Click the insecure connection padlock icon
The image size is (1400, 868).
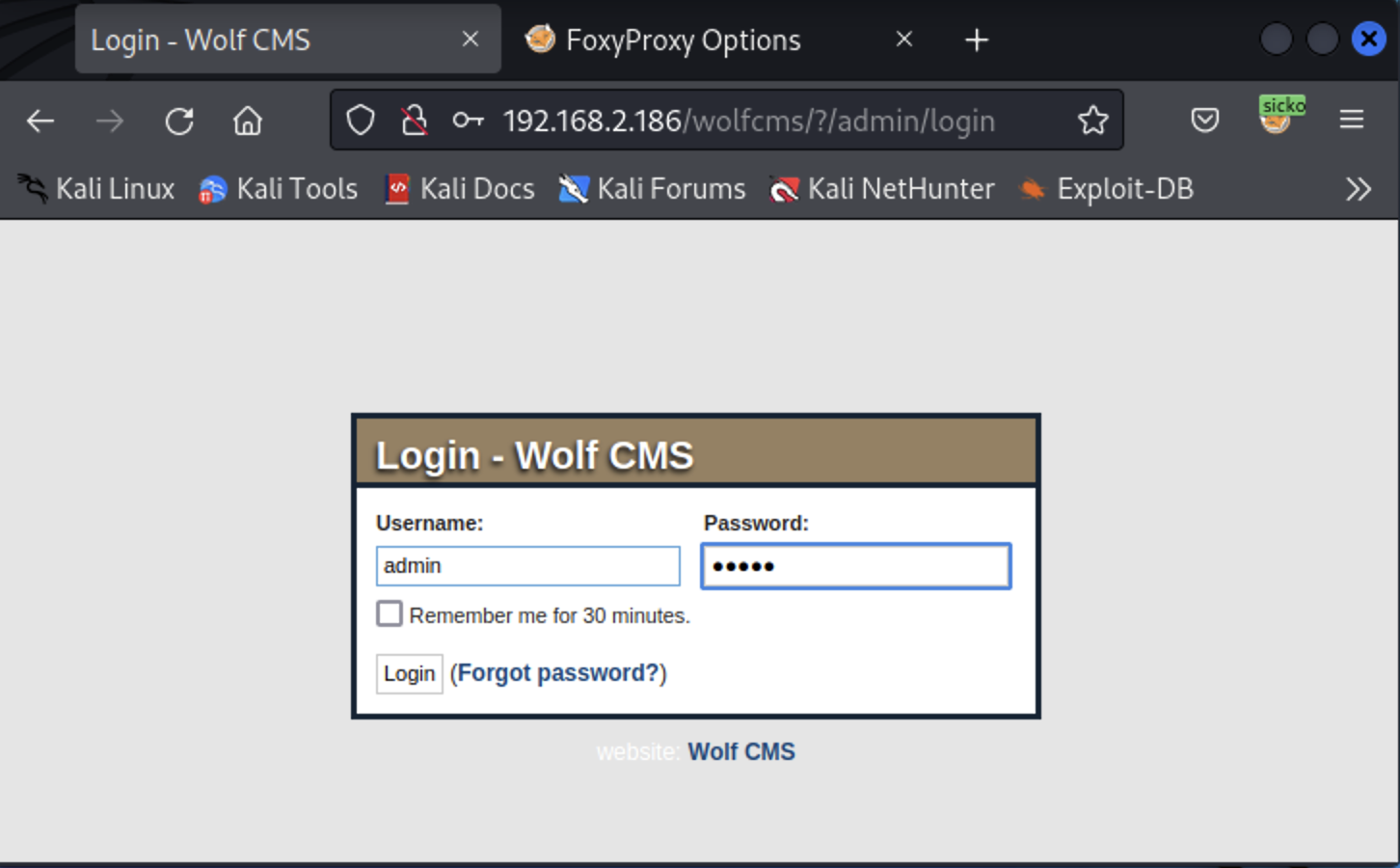click(415, 121)
